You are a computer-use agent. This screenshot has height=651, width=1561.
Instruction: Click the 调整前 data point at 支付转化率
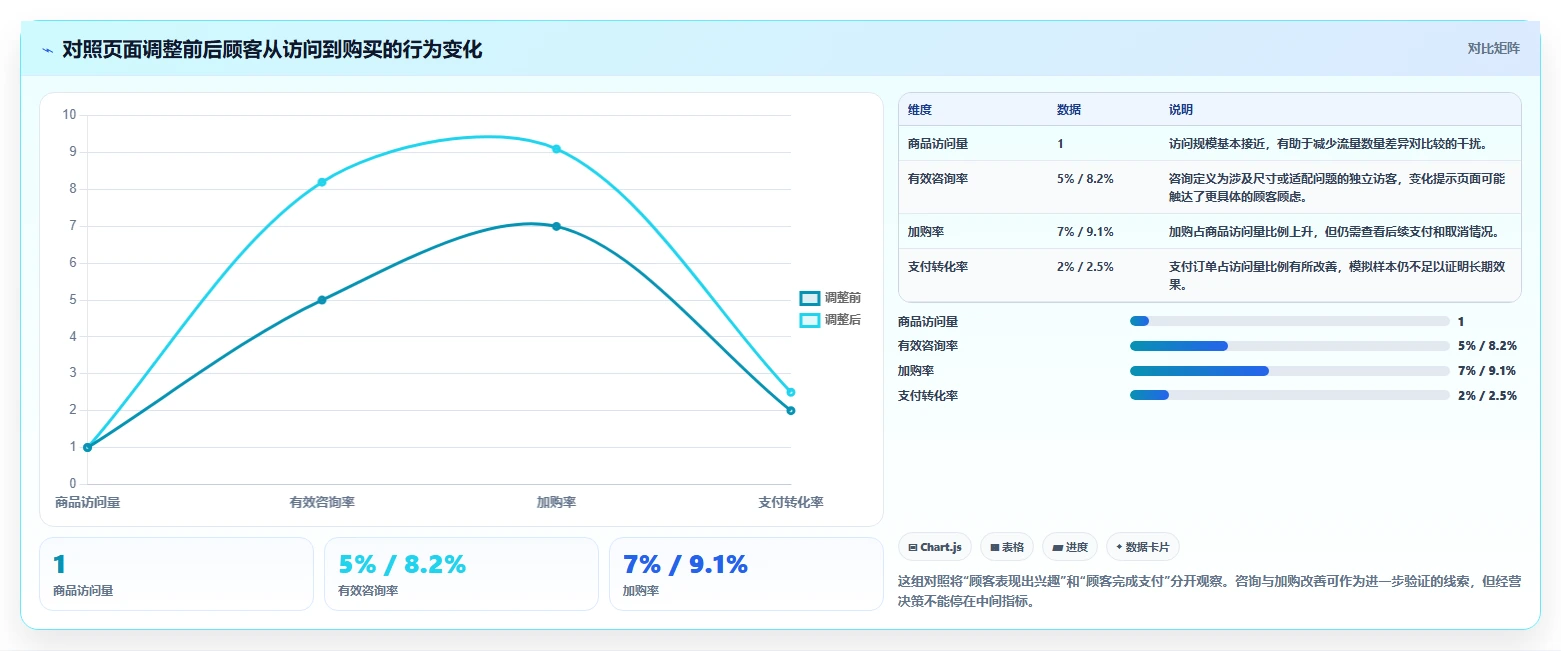tap(791, 410)
